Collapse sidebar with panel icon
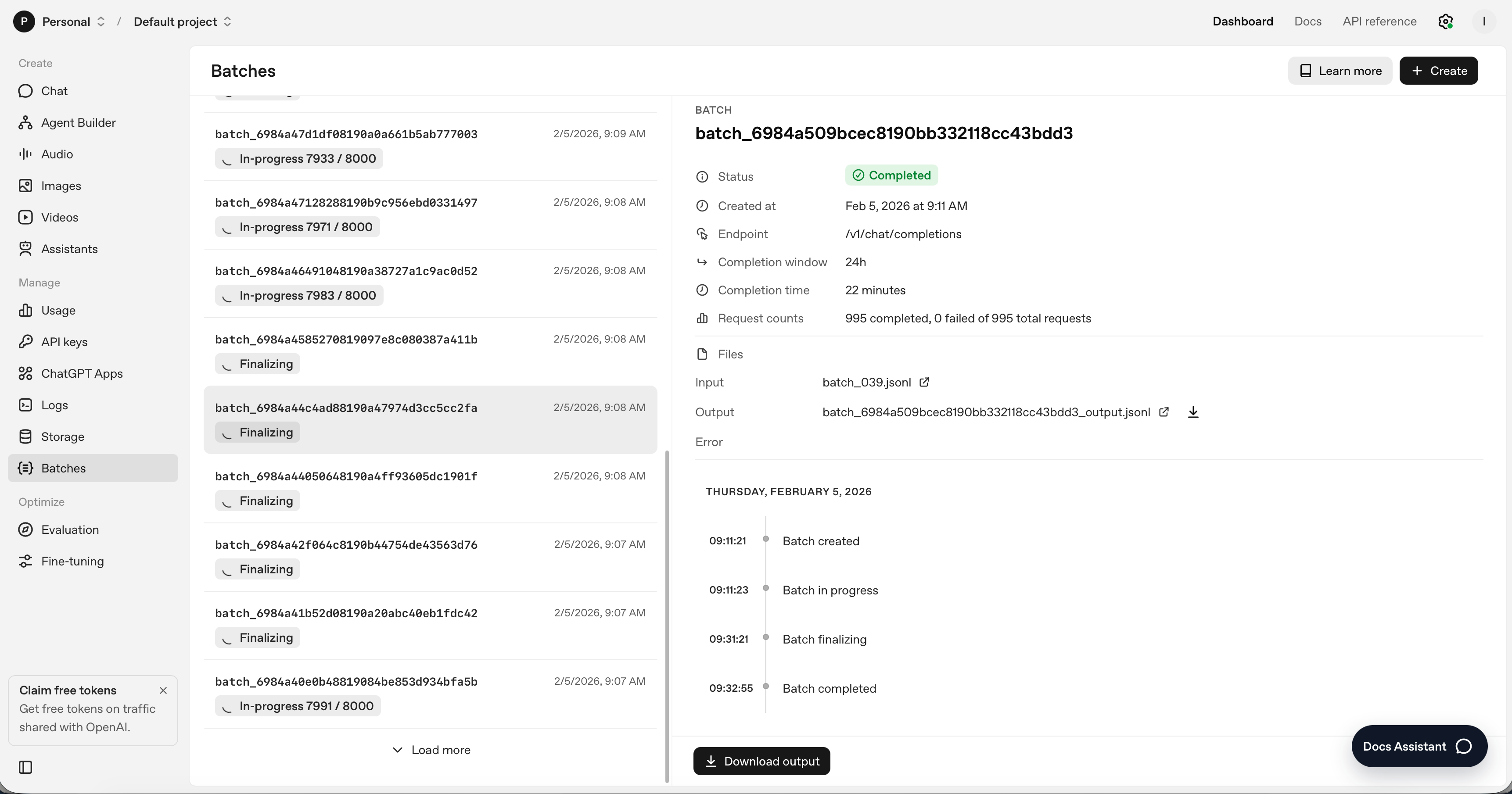Image resolution: width=1512 pixels, height=794 pixels. tap(25, 767)
